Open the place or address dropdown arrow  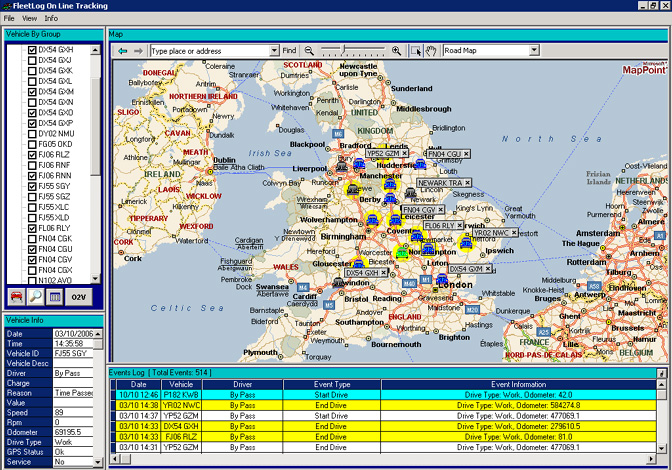point(274,51)
